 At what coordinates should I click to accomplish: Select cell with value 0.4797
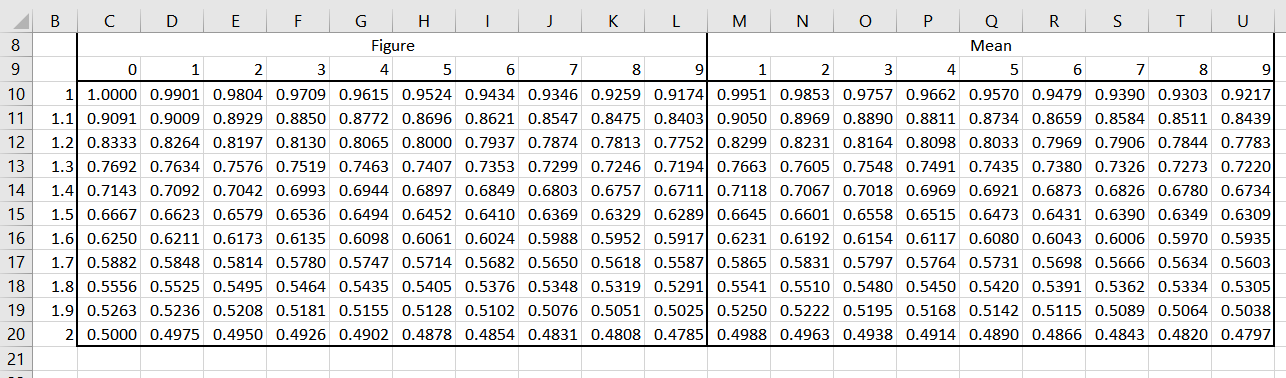pyautogui.click(x=1243, y=335)
